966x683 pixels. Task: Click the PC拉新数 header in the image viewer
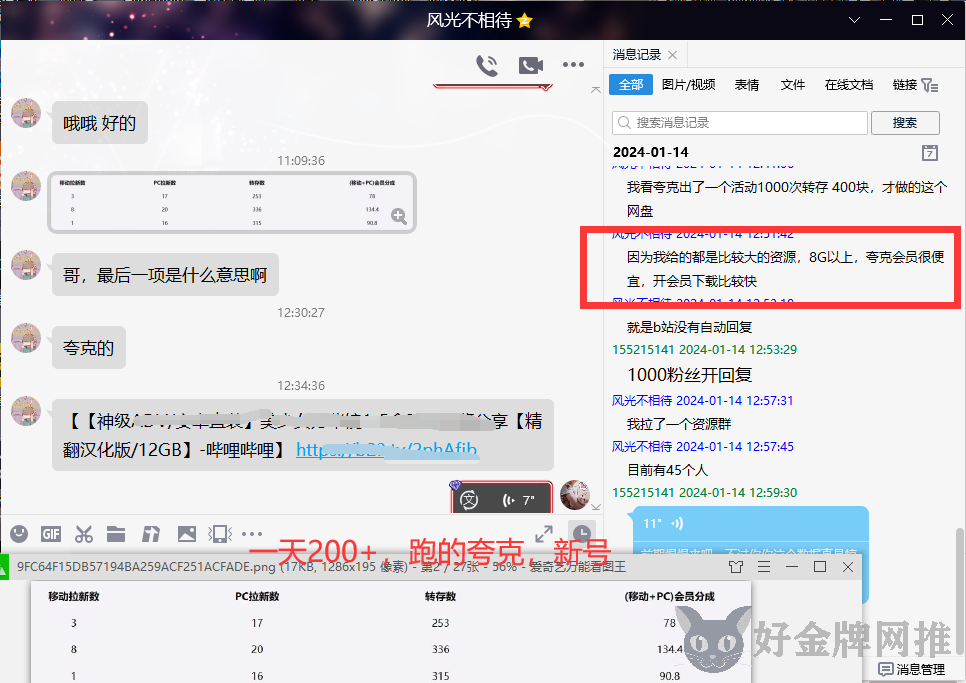pyautogui.click(x=258, y=596)
